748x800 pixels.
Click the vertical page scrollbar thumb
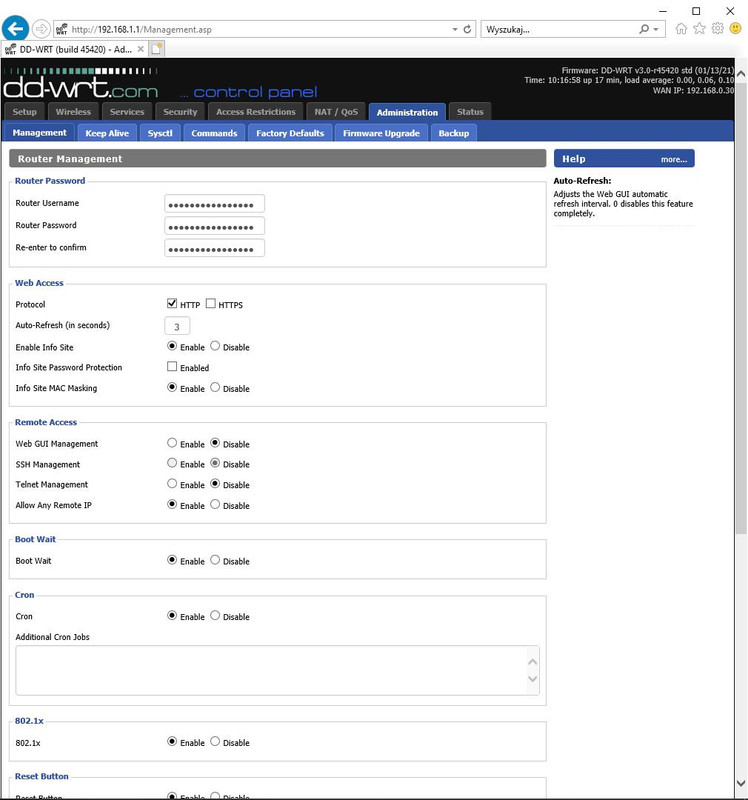741,308
